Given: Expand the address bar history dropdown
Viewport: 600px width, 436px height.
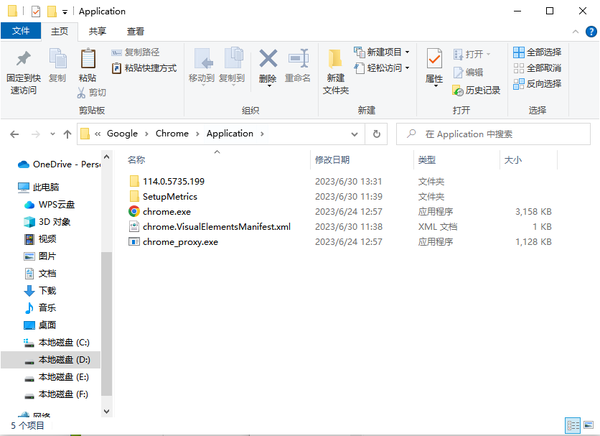Looking at the screenshot, I should click(354, 134).
